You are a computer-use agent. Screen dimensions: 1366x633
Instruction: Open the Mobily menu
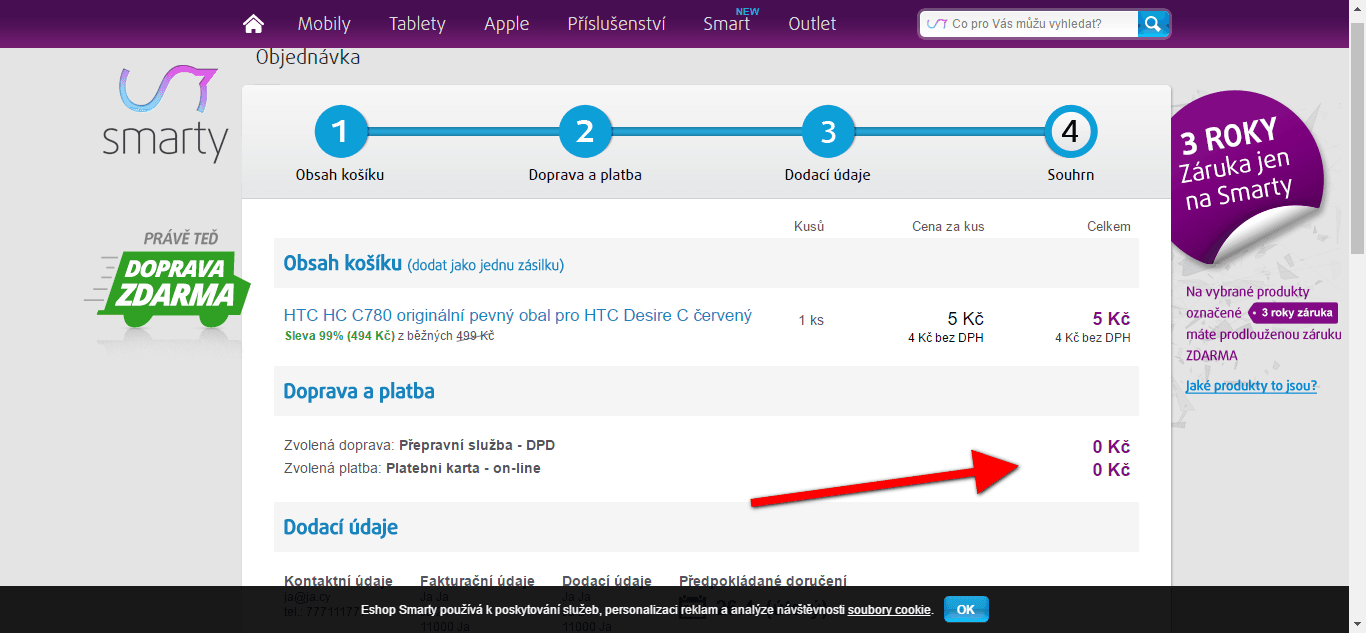(x=324, y=24)
